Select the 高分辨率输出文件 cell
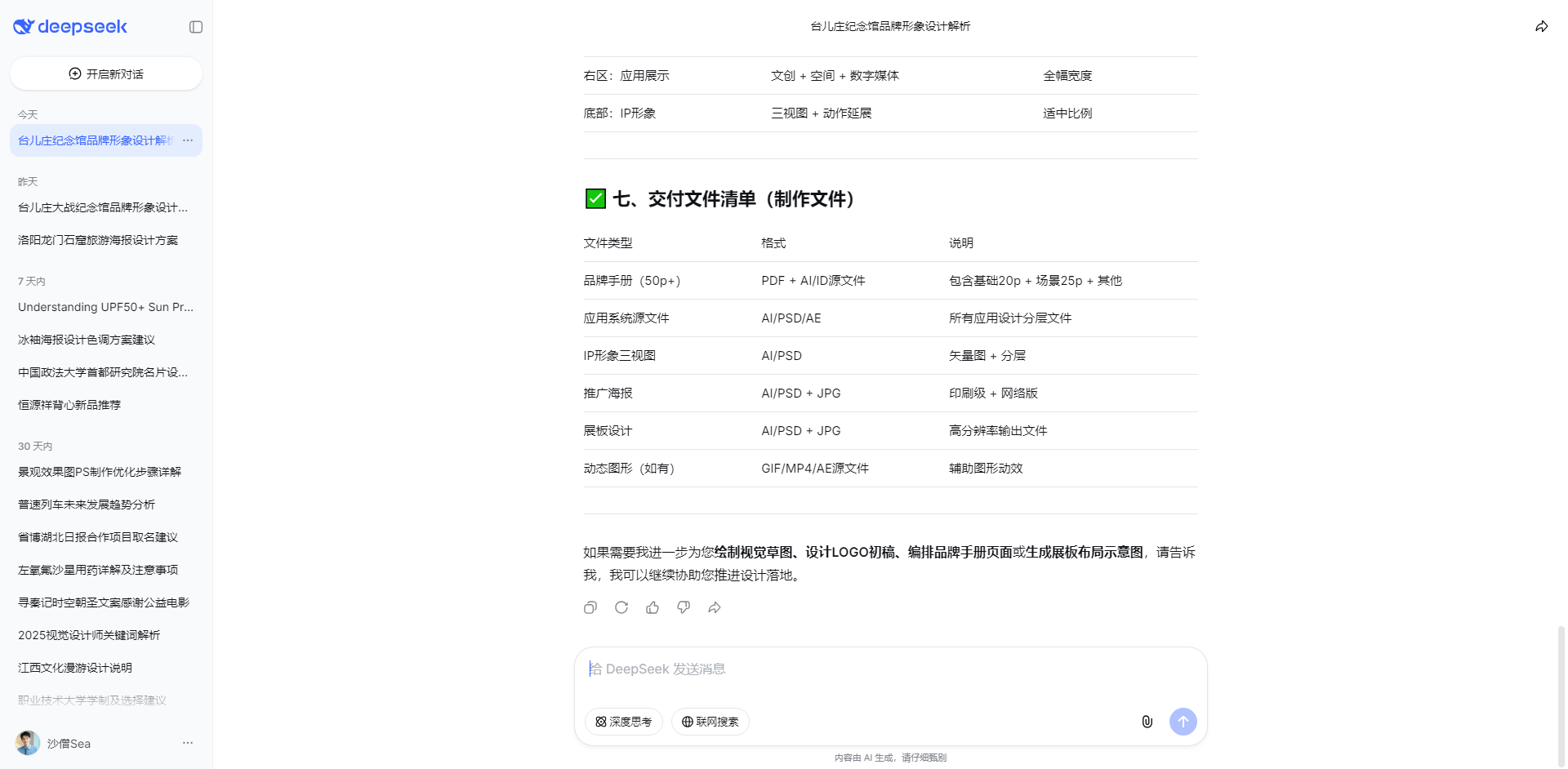This screenshot has width=1568, height=769. (998, 431)
